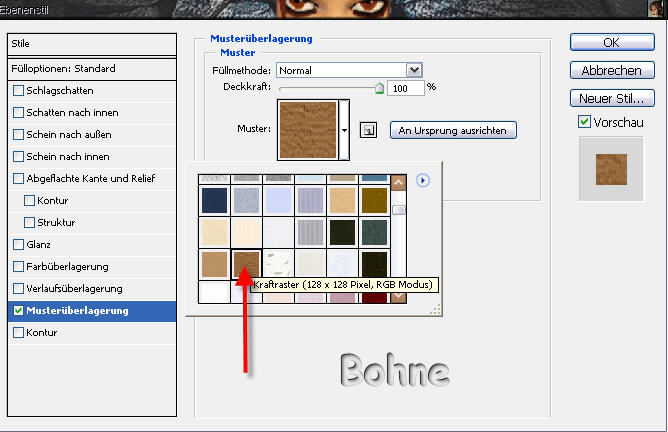668x432 pixels.
Task: Select Fülloptionen: Standard in styles list
Action: pyautogui.click(x=65, y=69)
